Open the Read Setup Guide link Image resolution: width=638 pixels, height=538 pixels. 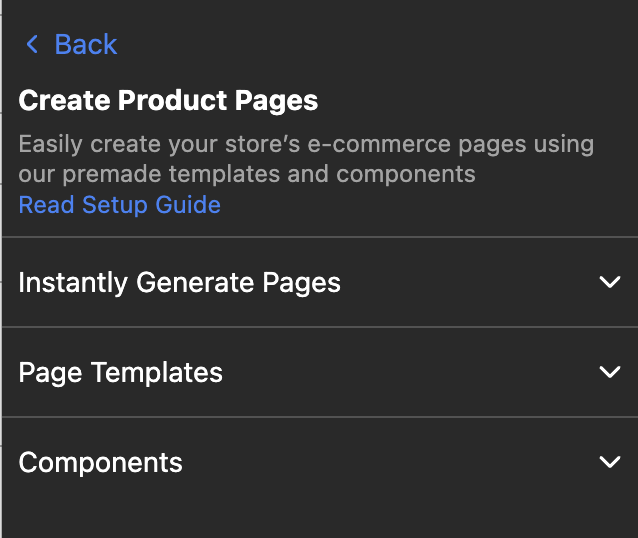point(119,205)
